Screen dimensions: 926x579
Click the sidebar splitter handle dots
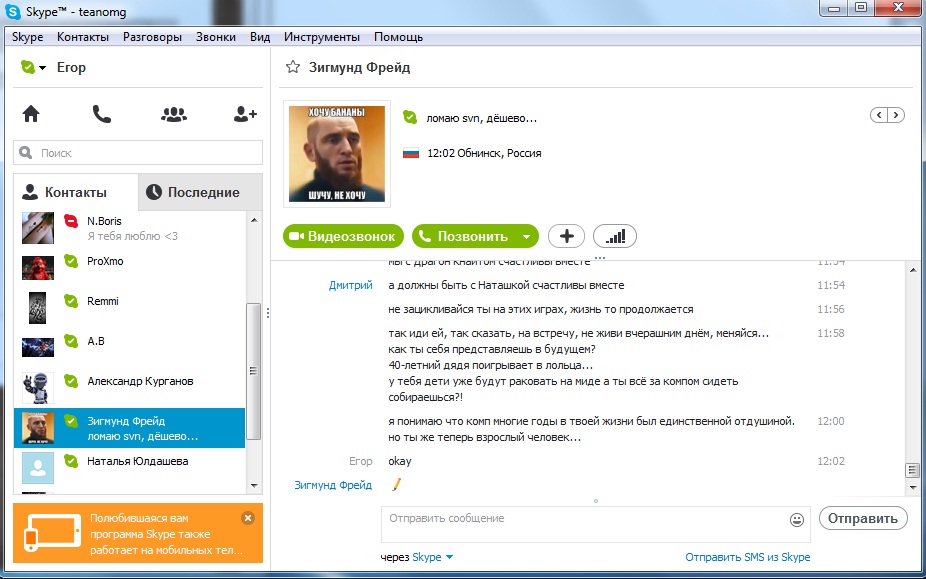(268, 313)
